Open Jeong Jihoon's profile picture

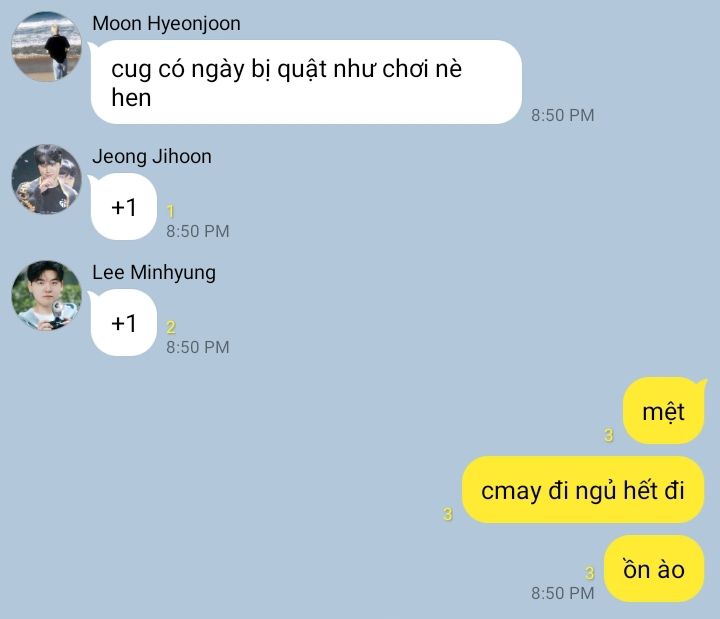click(x=46, y=179)
